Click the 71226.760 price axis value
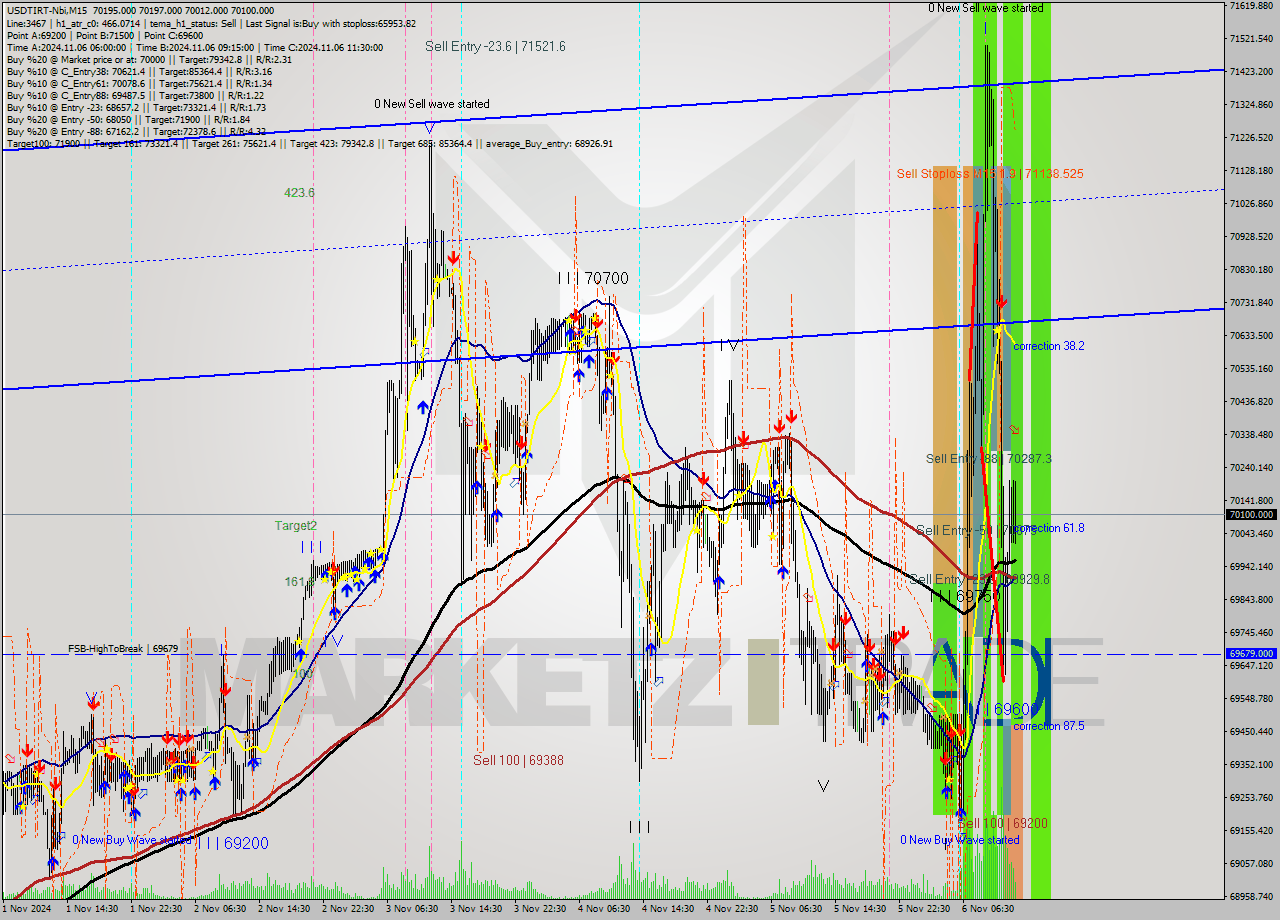Screen dimensions: 1280x920 tap(1251, 138)
